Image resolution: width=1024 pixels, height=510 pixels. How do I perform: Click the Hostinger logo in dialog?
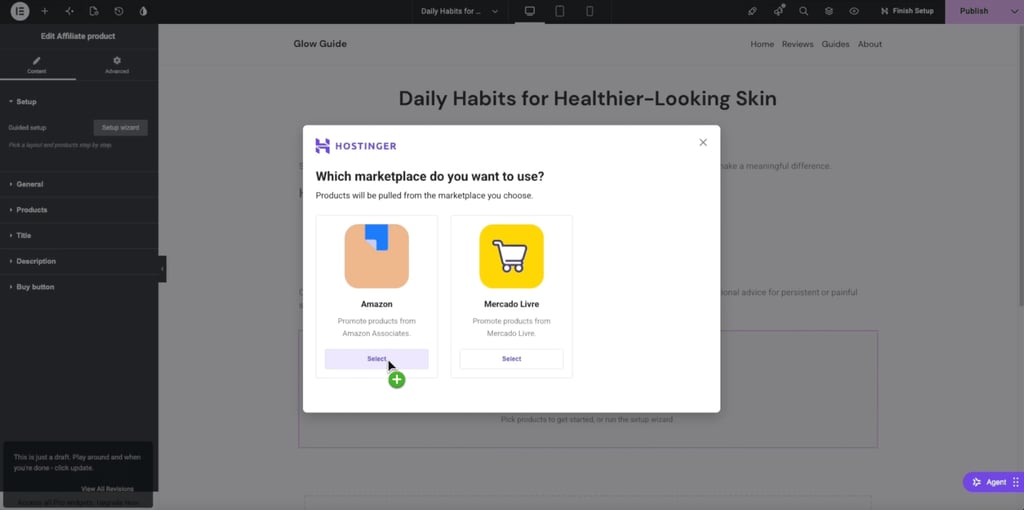pyautogui.click(x=356, y=146)
